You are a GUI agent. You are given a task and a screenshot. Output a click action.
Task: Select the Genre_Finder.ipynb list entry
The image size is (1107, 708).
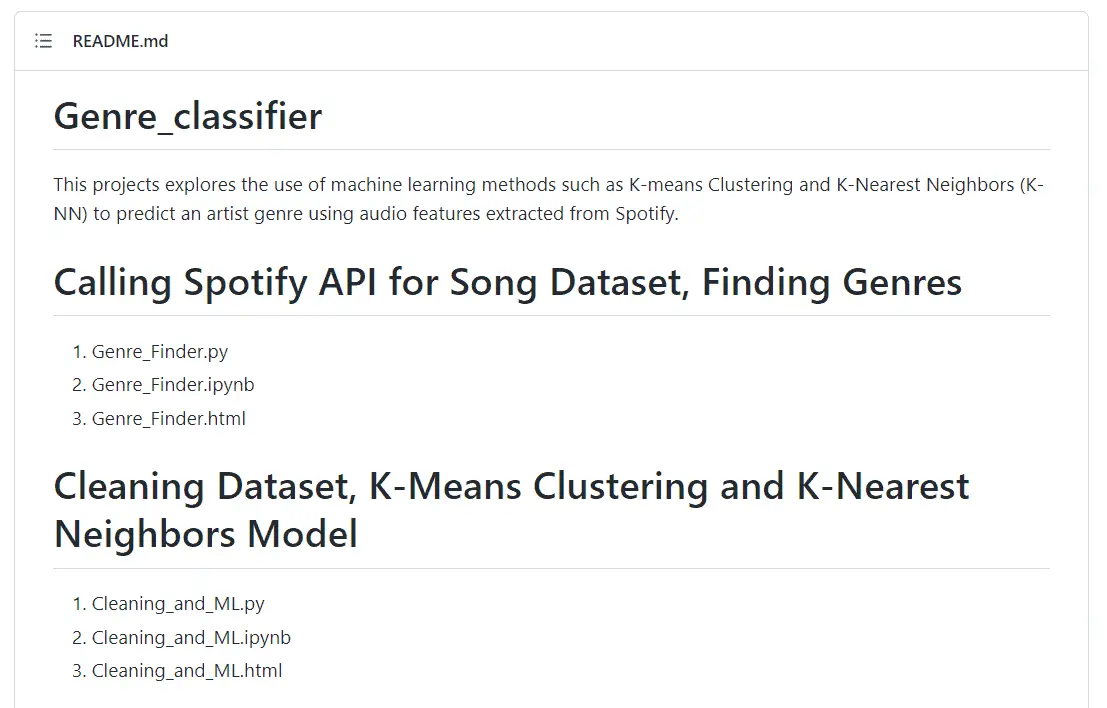(173, 385)
